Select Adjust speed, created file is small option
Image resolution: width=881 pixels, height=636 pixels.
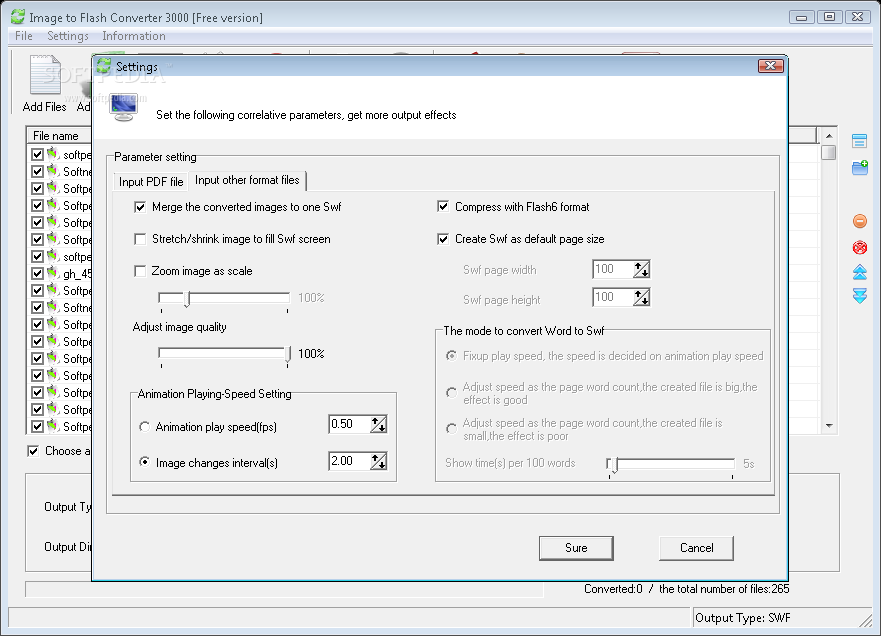[x=451, y=429]
